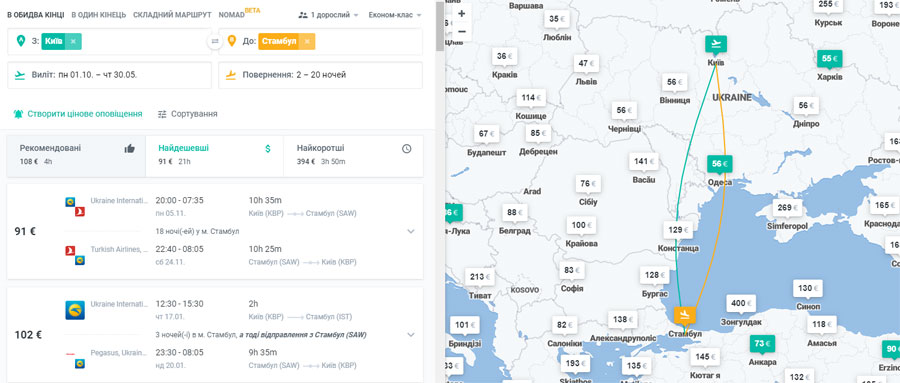
Task: Click the 129 € Констанца price tag
Action: pyautogui.click(x=678, y=230)
